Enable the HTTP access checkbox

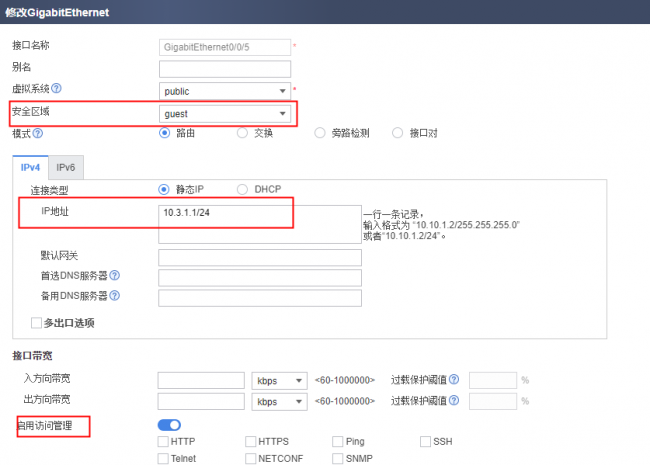click(x=163, y=441)
